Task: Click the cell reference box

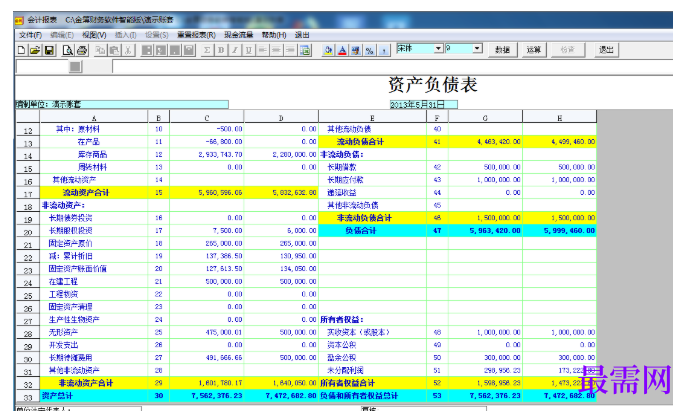Action: 43,67
